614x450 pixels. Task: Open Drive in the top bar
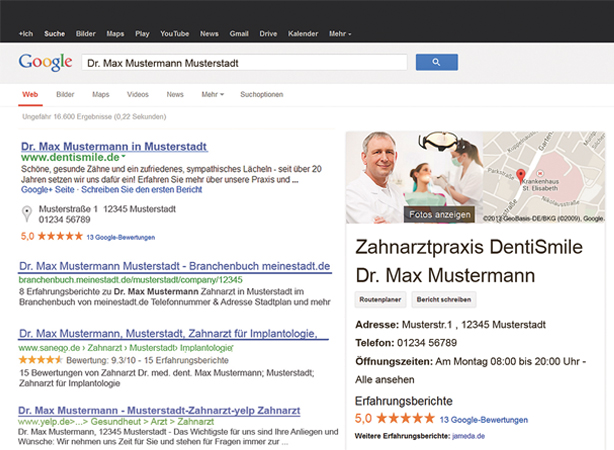(268, 34)
